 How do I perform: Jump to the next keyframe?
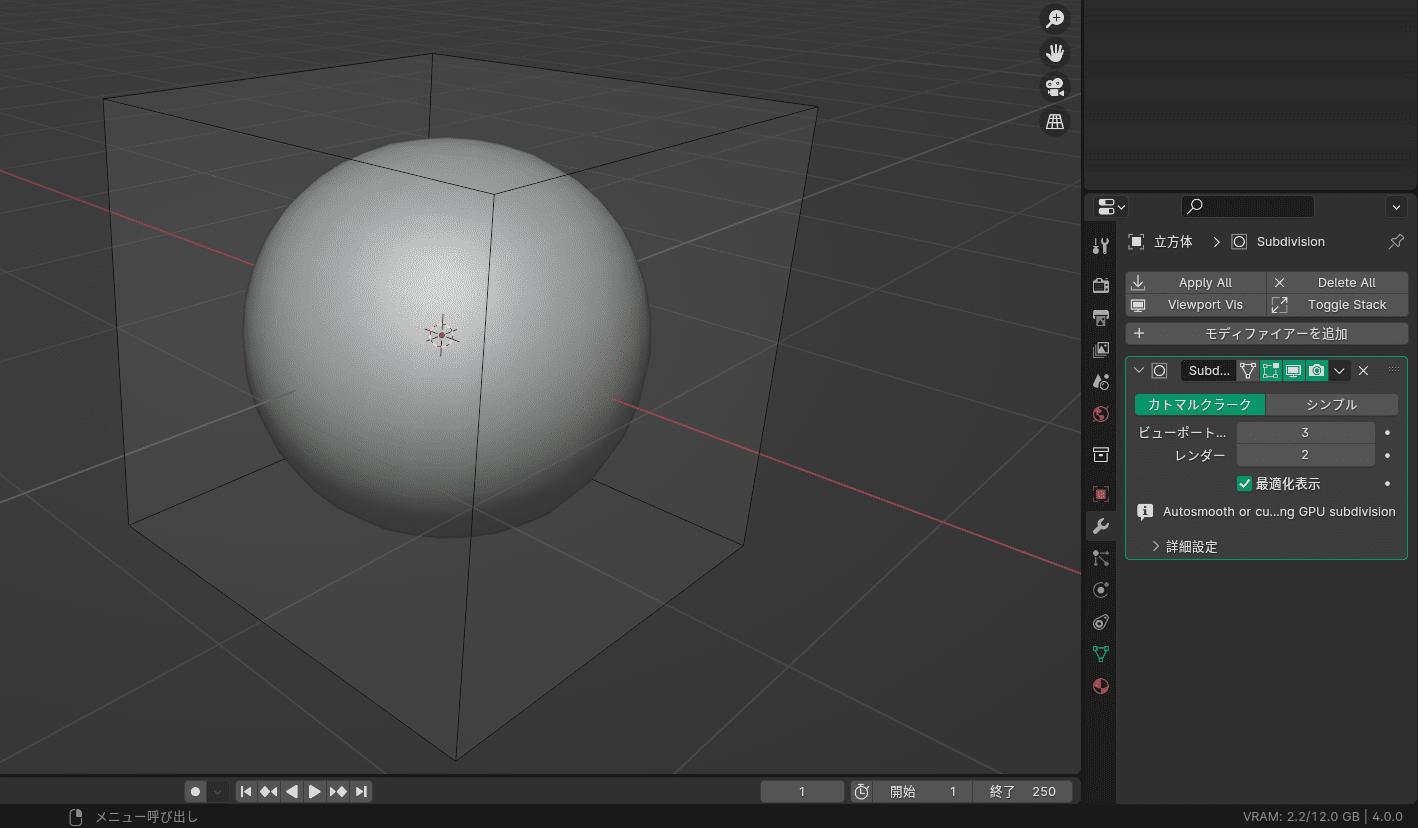pos(338,792)
